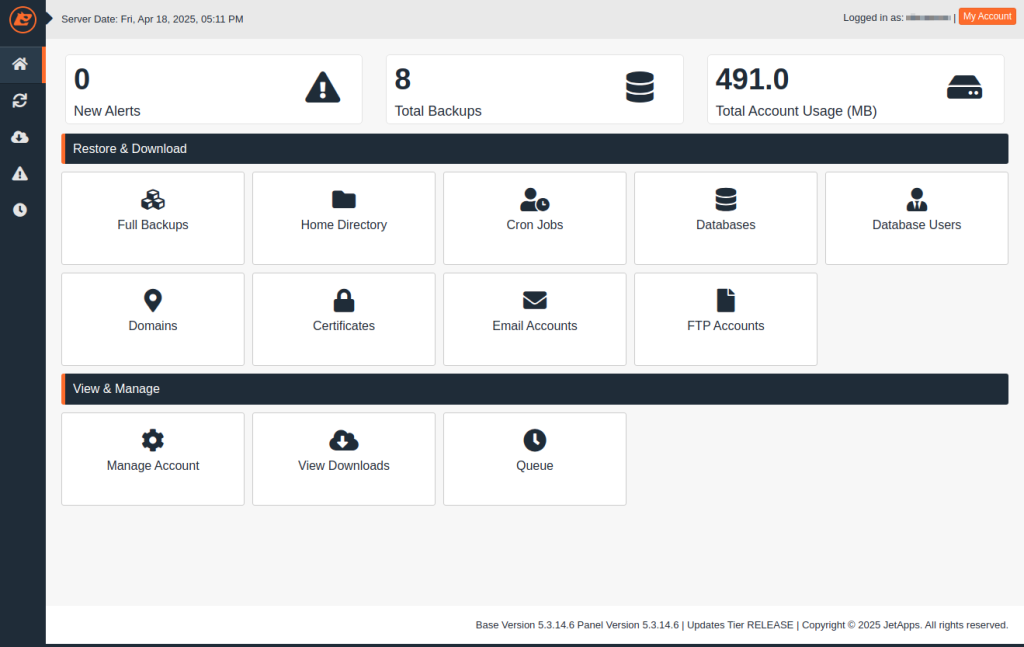
Task: Select the FTP Accounts label
Action: pyautogui.click(x=726, y=326)
